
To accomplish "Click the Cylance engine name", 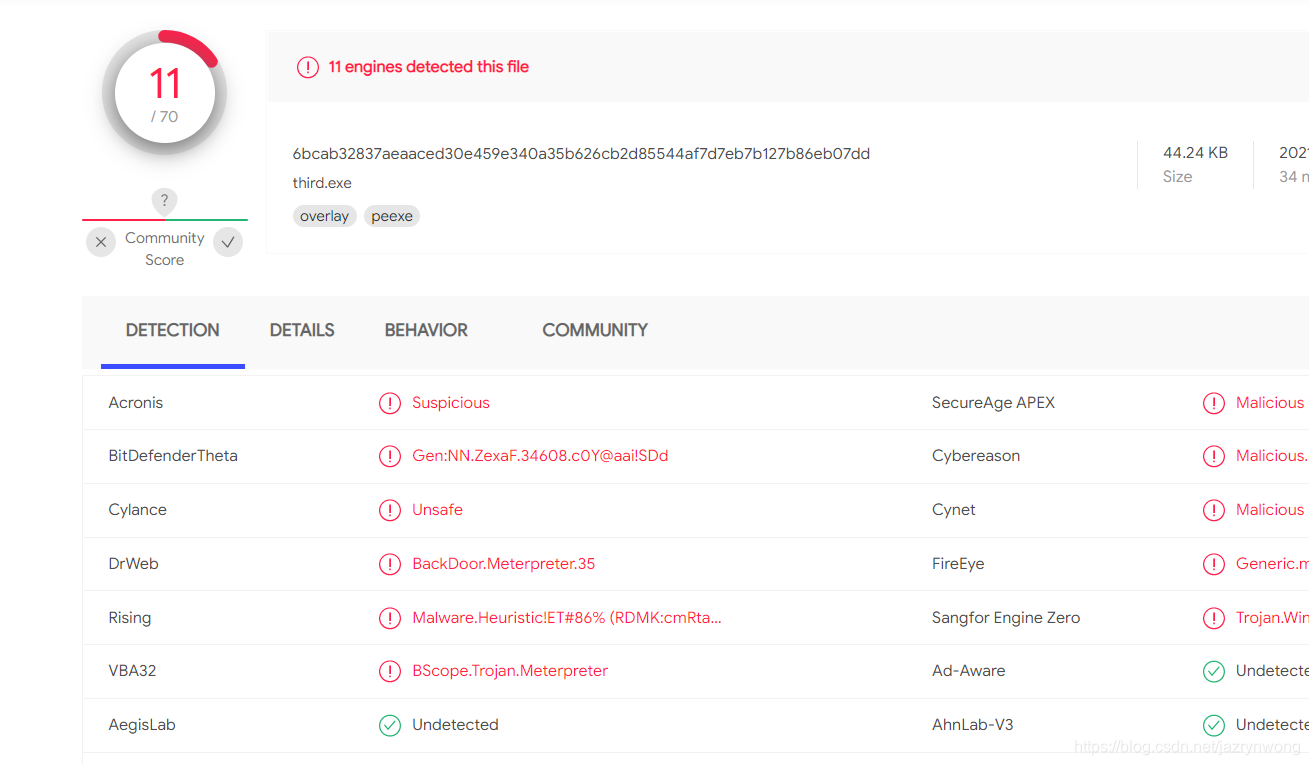I will click(x=138, y=510).
